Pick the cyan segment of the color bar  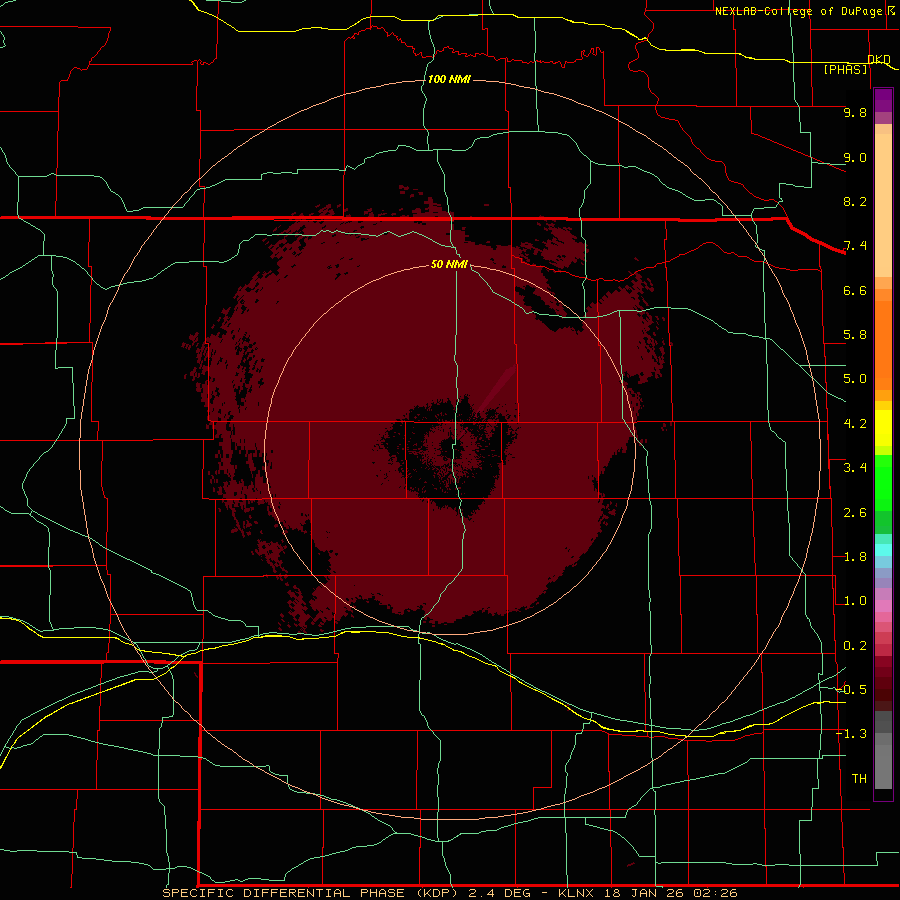click(883, 550)
